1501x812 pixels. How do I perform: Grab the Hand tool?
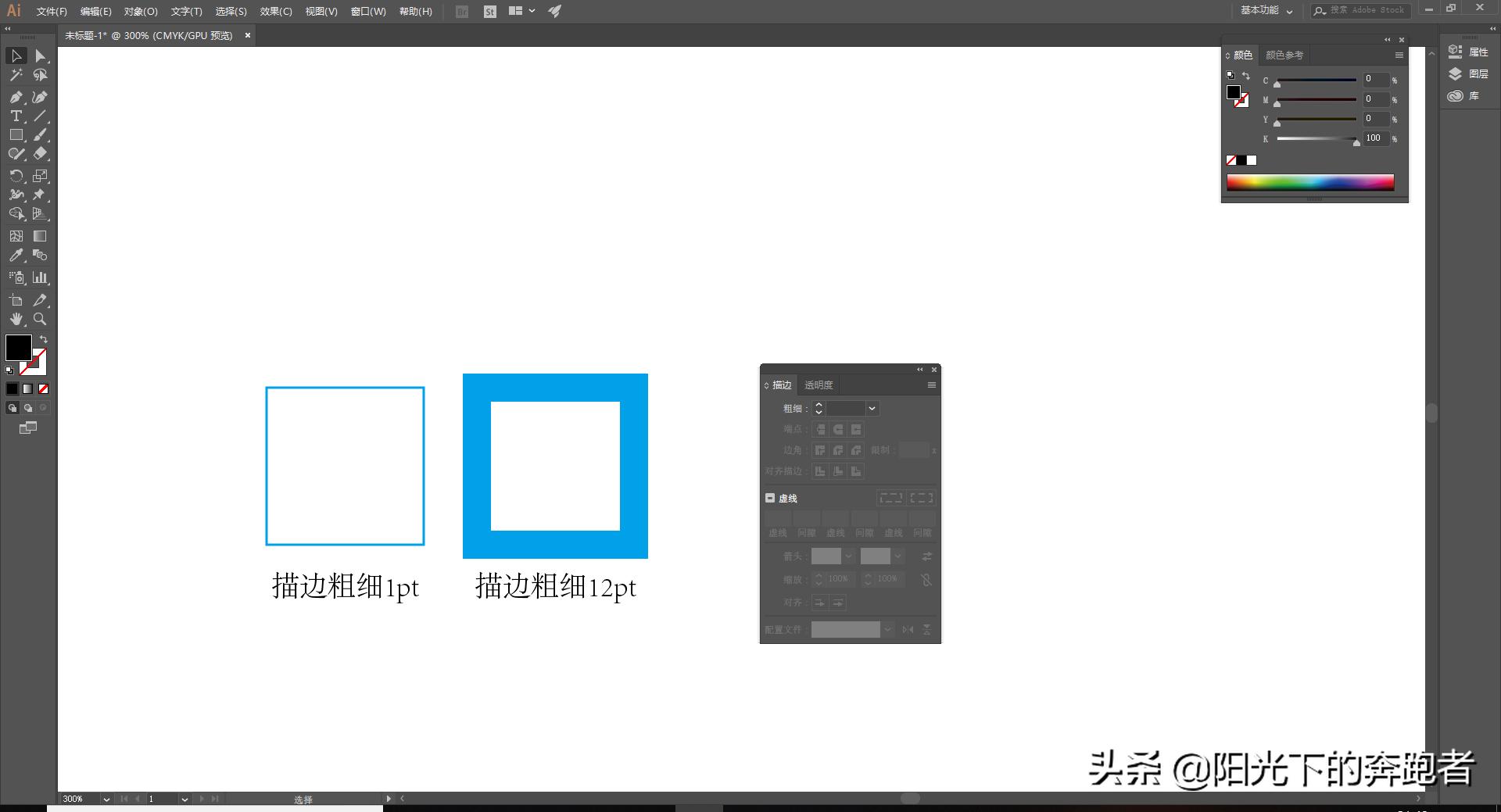[x=16, y=319]
